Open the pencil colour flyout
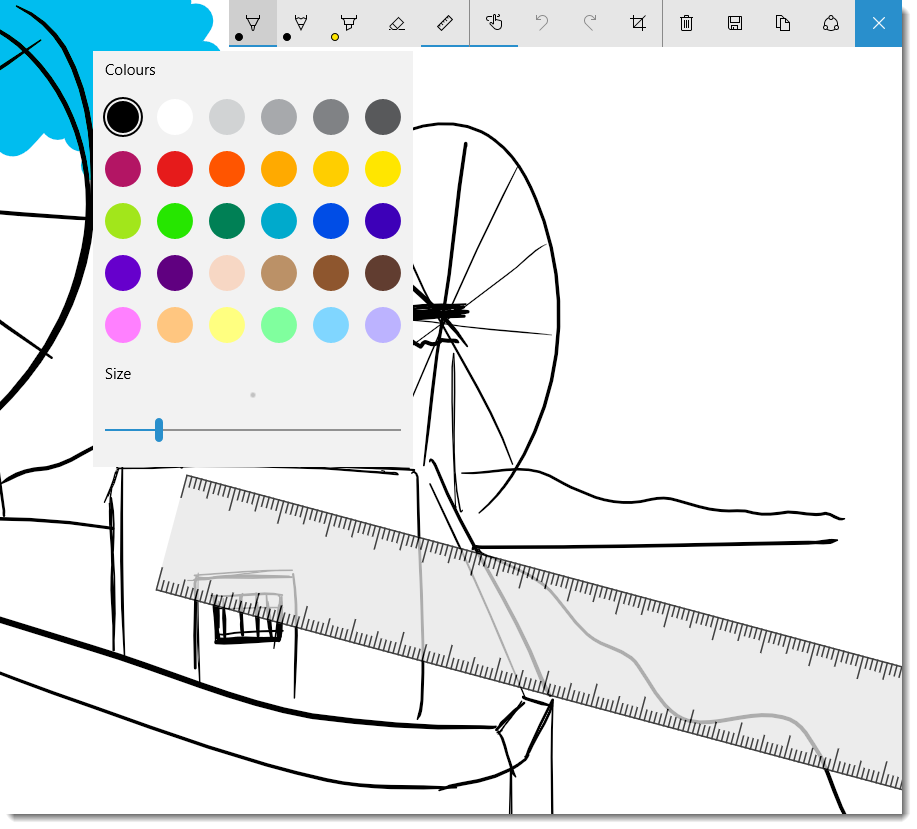917x829 pixels. [x=300, y=24]
